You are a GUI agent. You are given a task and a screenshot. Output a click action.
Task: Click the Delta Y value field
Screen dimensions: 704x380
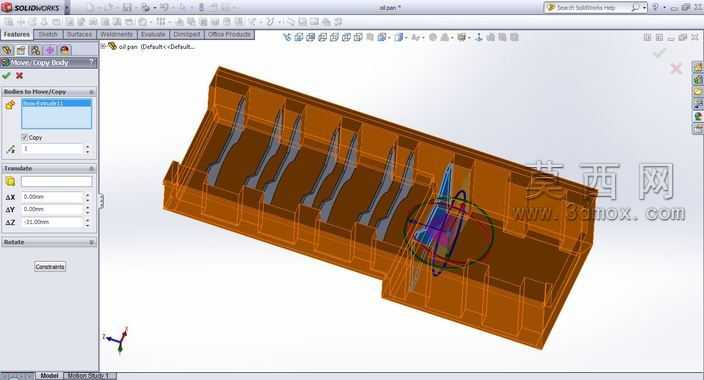[52, 209]
